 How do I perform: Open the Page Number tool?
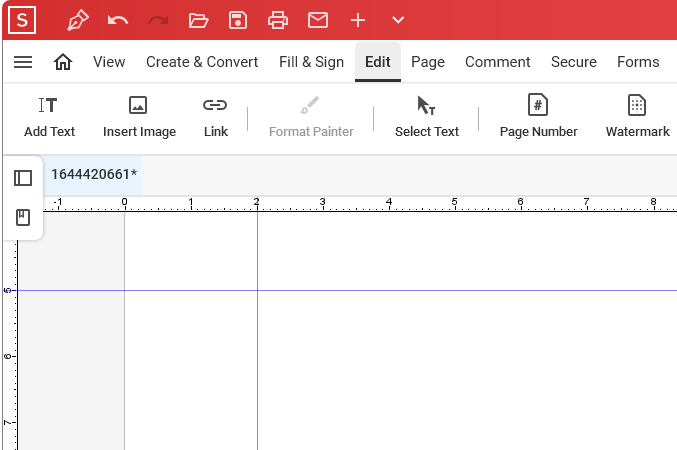[x=538, y=117]
